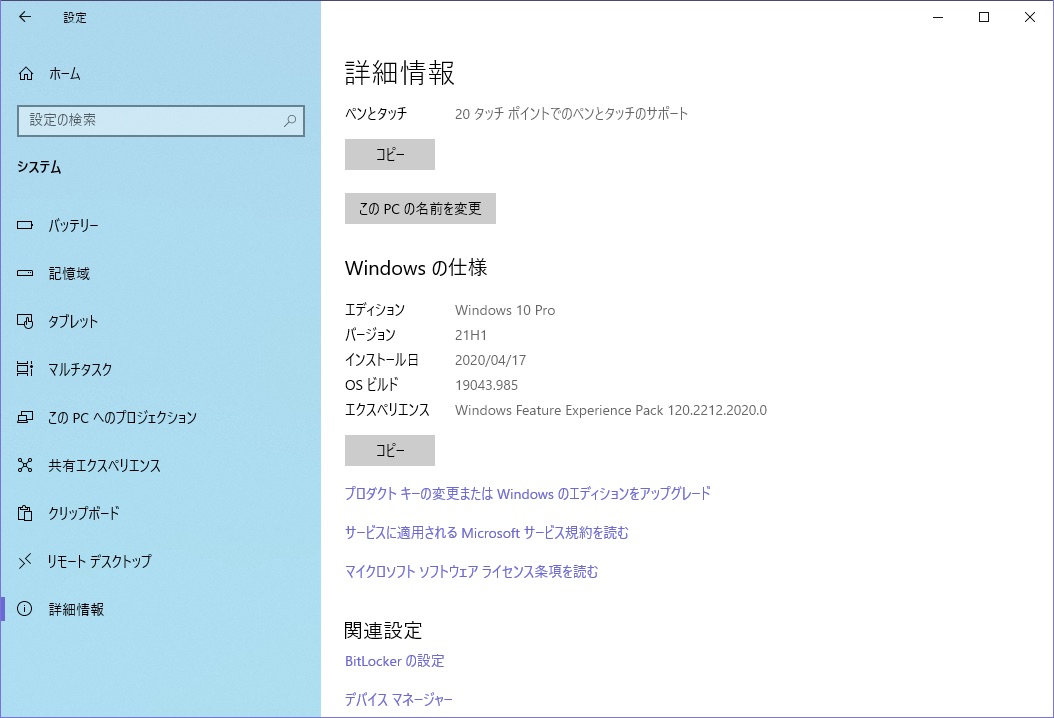Click Windows Feature Experience Pack text
This screenshot has width=1054, height=718.
click(x=610, y=410)
